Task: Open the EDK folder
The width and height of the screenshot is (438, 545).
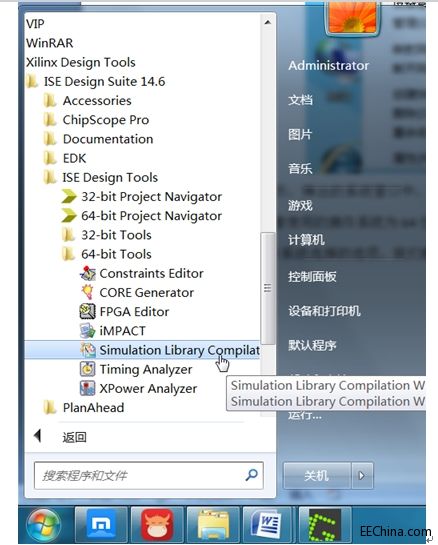Action: 65,158
